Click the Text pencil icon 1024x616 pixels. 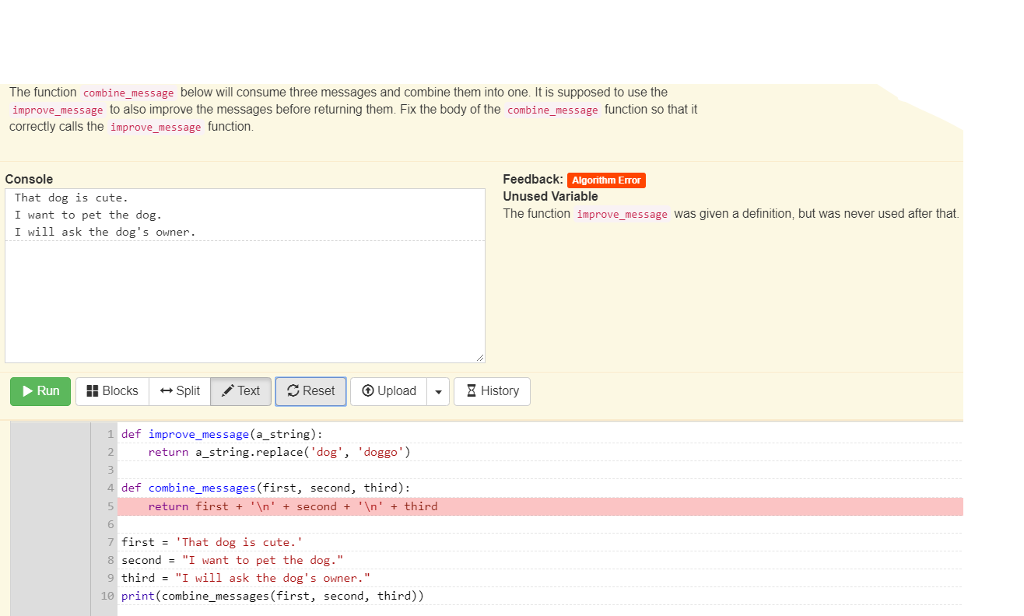[228, 391]
